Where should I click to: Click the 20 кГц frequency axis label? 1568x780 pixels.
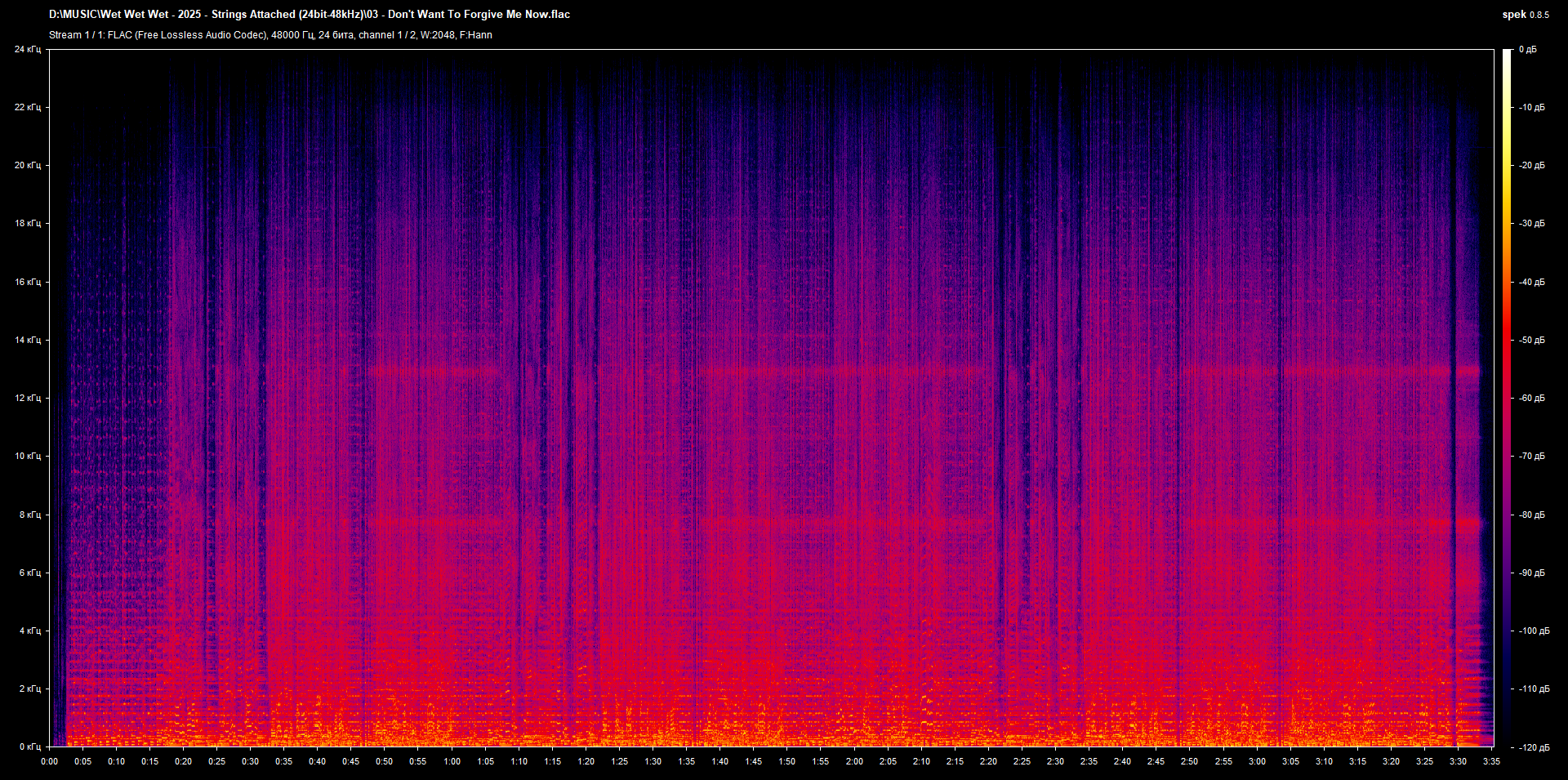pos(28,165)
